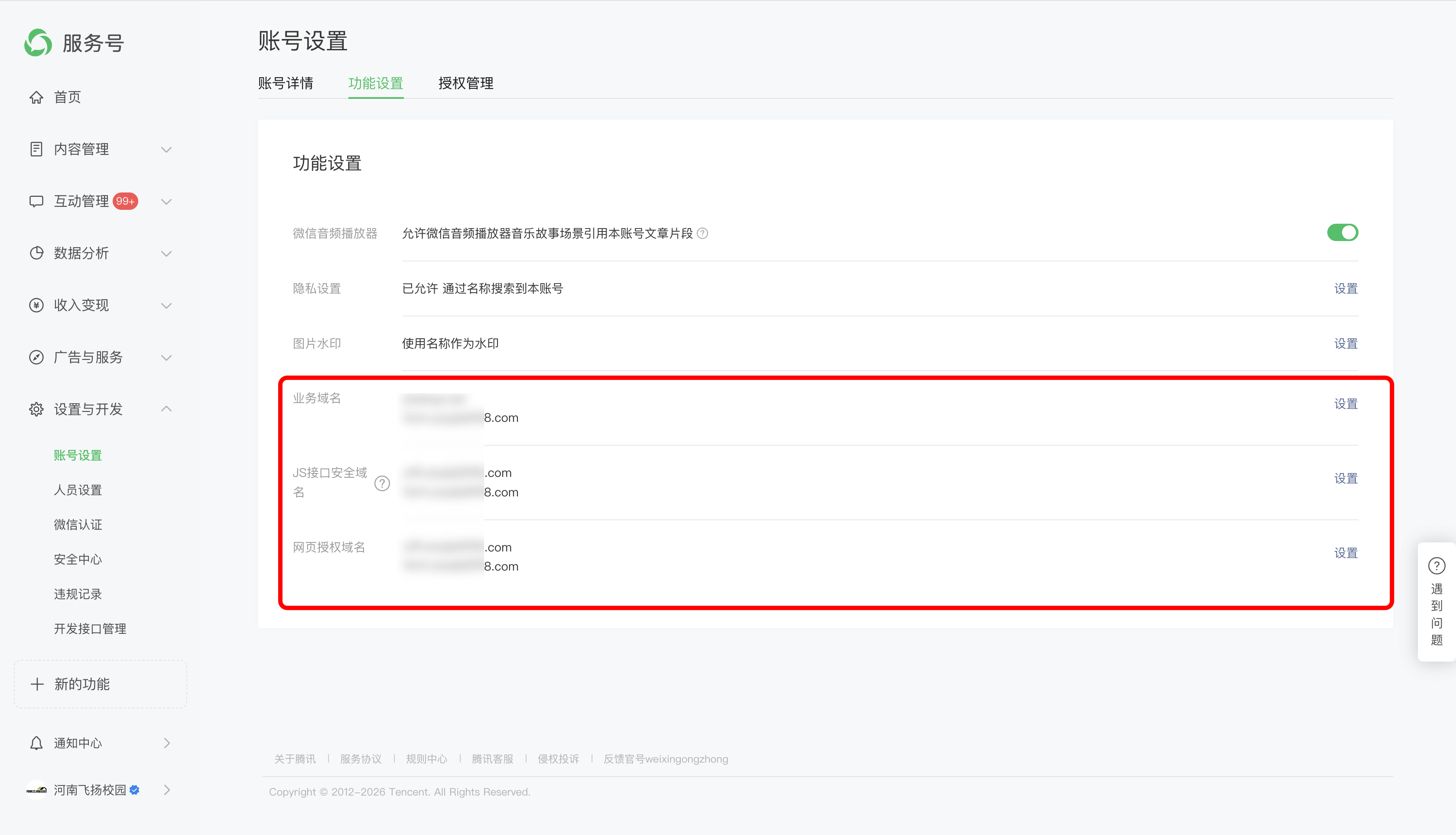Click 设置 for 隐私设置

click(x=1345, y=288)
